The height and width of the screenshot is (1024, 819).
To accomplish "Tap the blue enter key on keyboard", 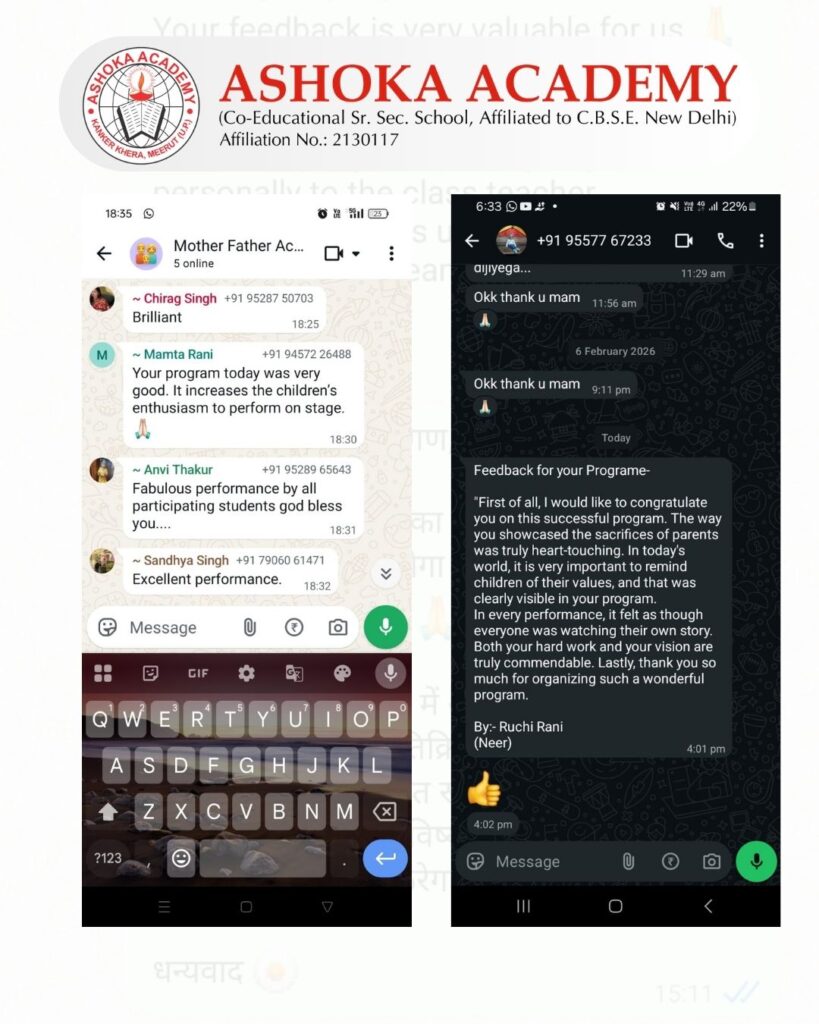I will pos(385,858).
